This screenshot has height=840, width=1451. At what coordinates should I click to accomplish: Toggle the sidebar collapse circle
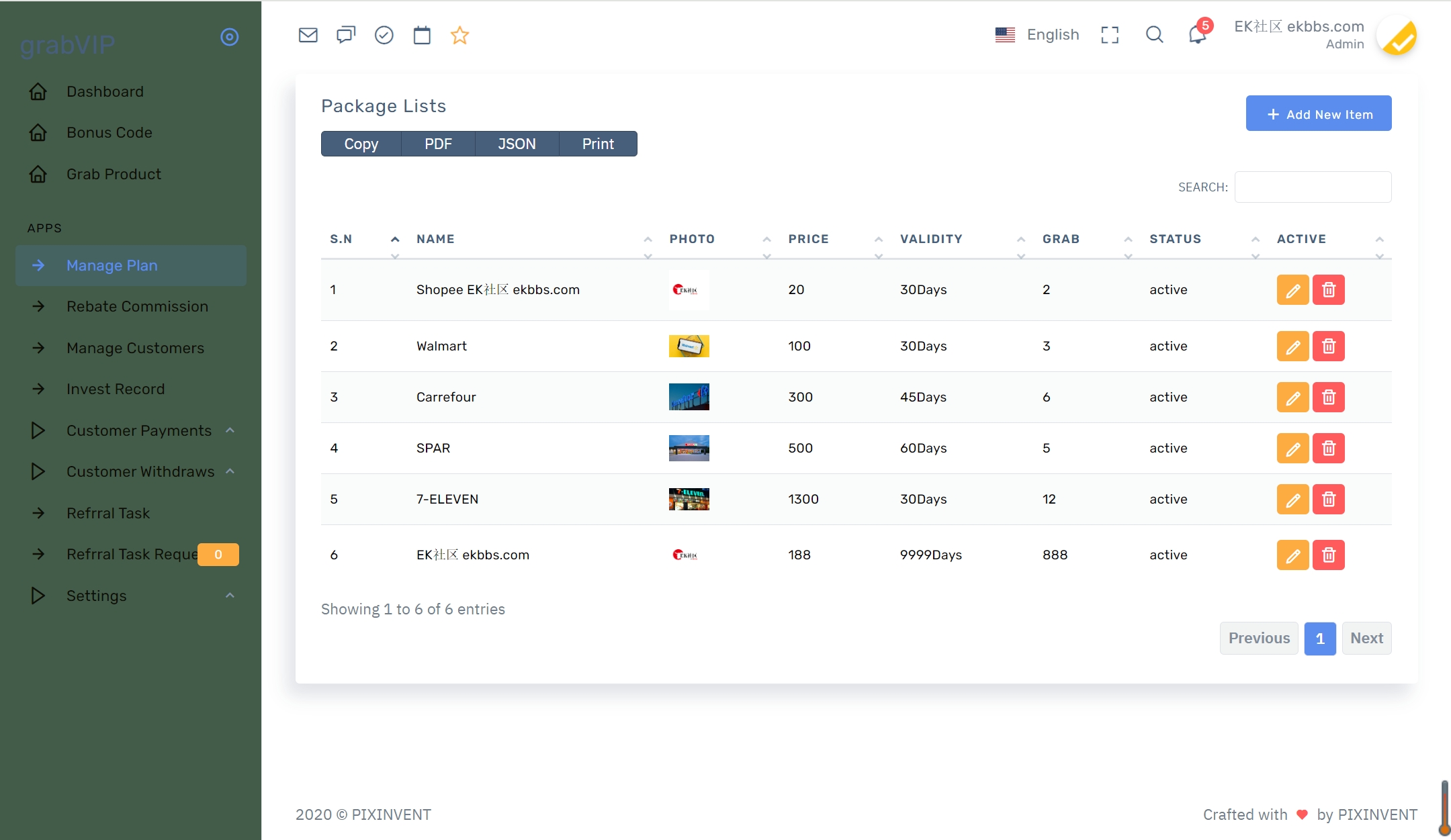[x=230, y=37]
